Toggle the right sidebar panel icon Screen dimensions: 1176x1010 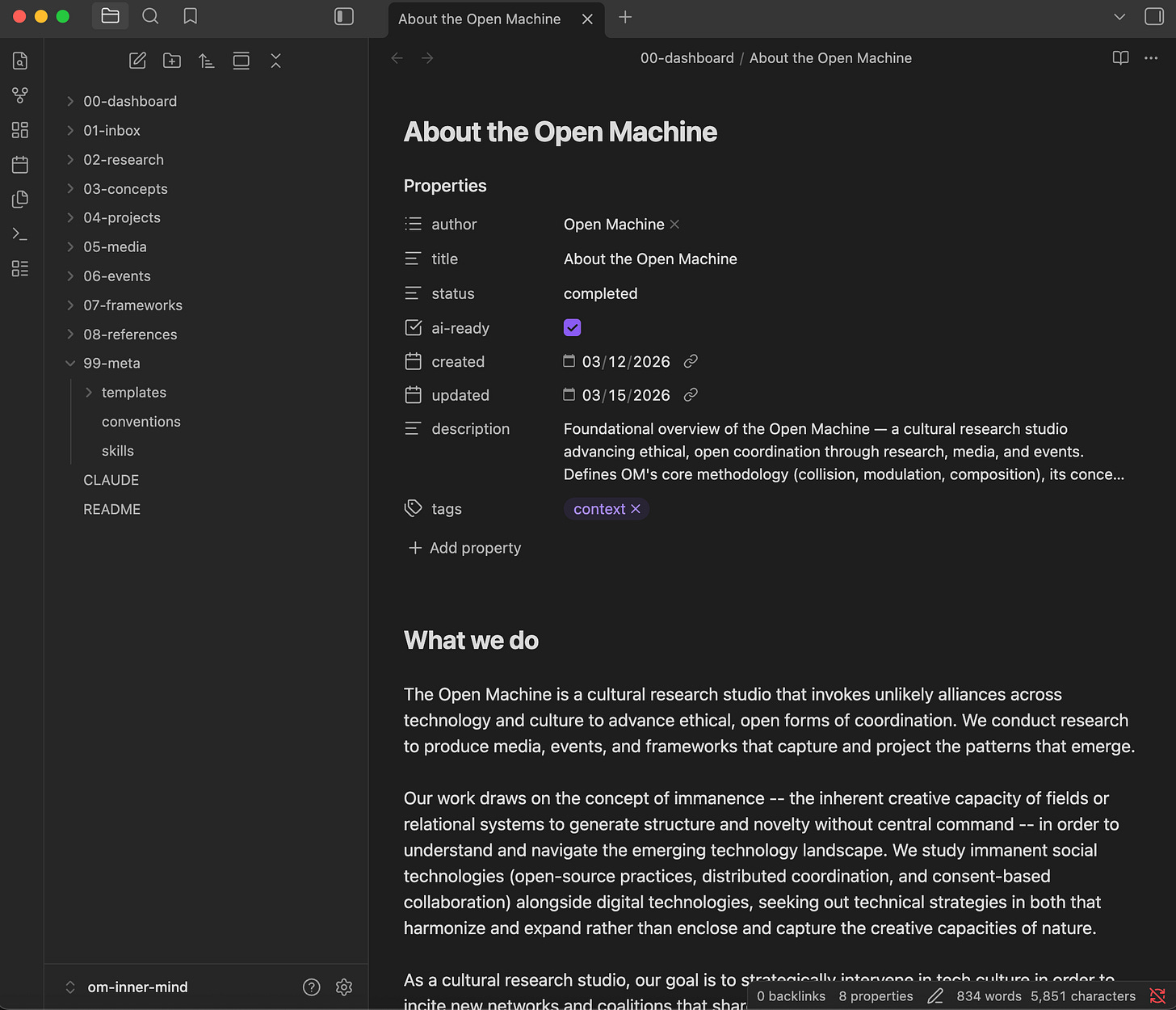[x=1154, y=16]
